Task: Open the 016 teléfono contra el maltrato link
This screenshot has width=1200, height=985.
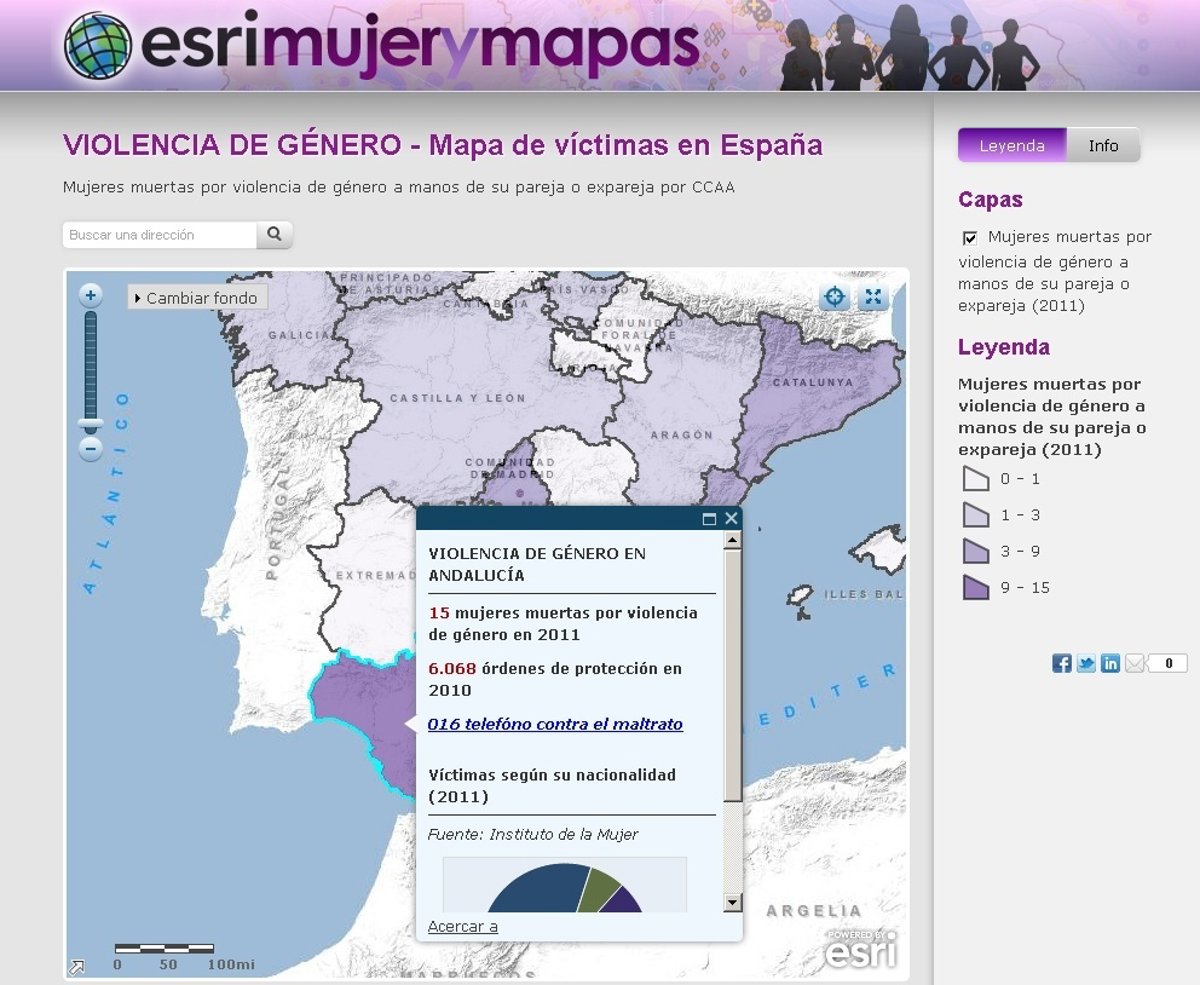Action: (555, 724)
